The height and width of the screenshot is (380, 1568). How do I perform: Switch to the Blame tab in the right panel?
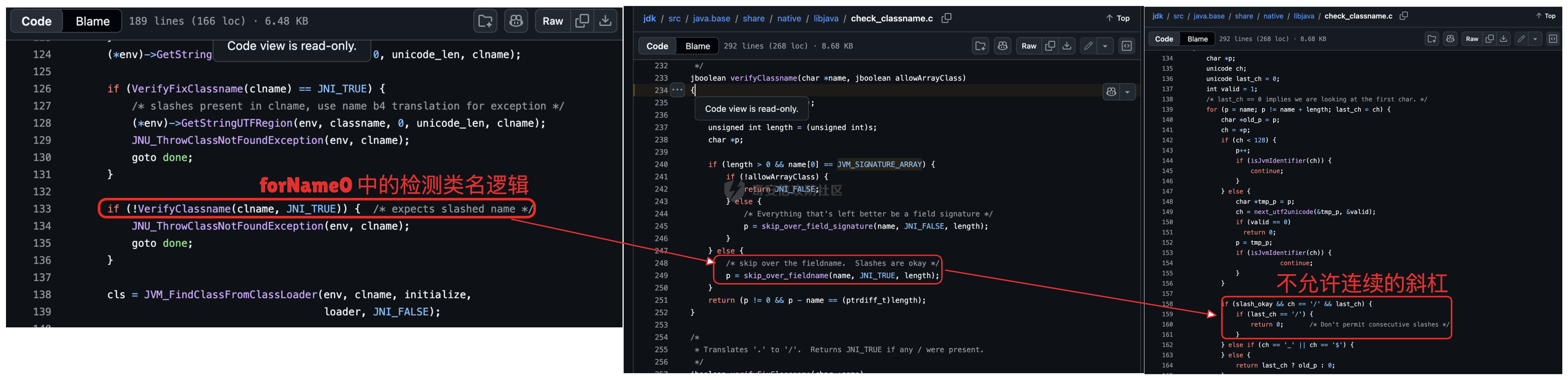(1197, 39)
